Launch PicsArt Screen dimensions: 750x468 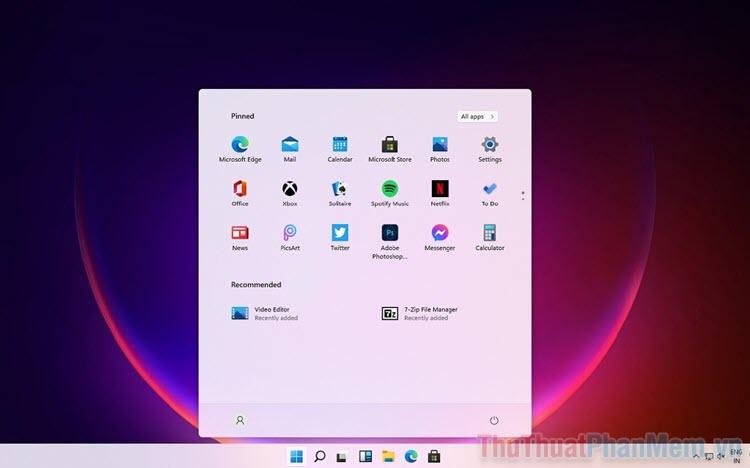coord(290,238)
